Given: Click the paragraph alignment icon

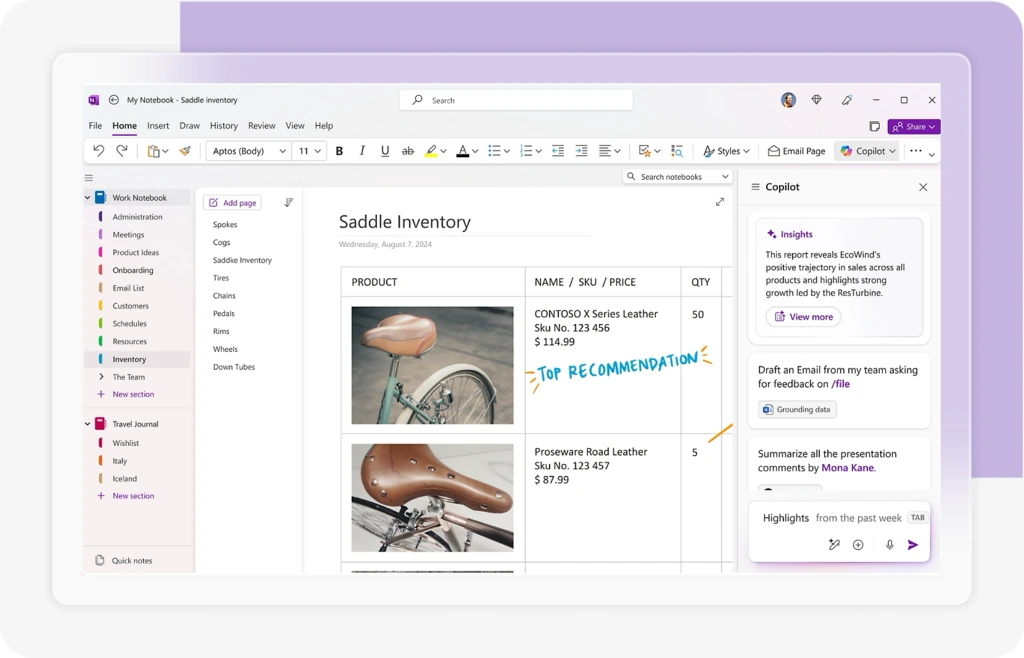Looking at the screenshot, I should [x=605, y=151].
